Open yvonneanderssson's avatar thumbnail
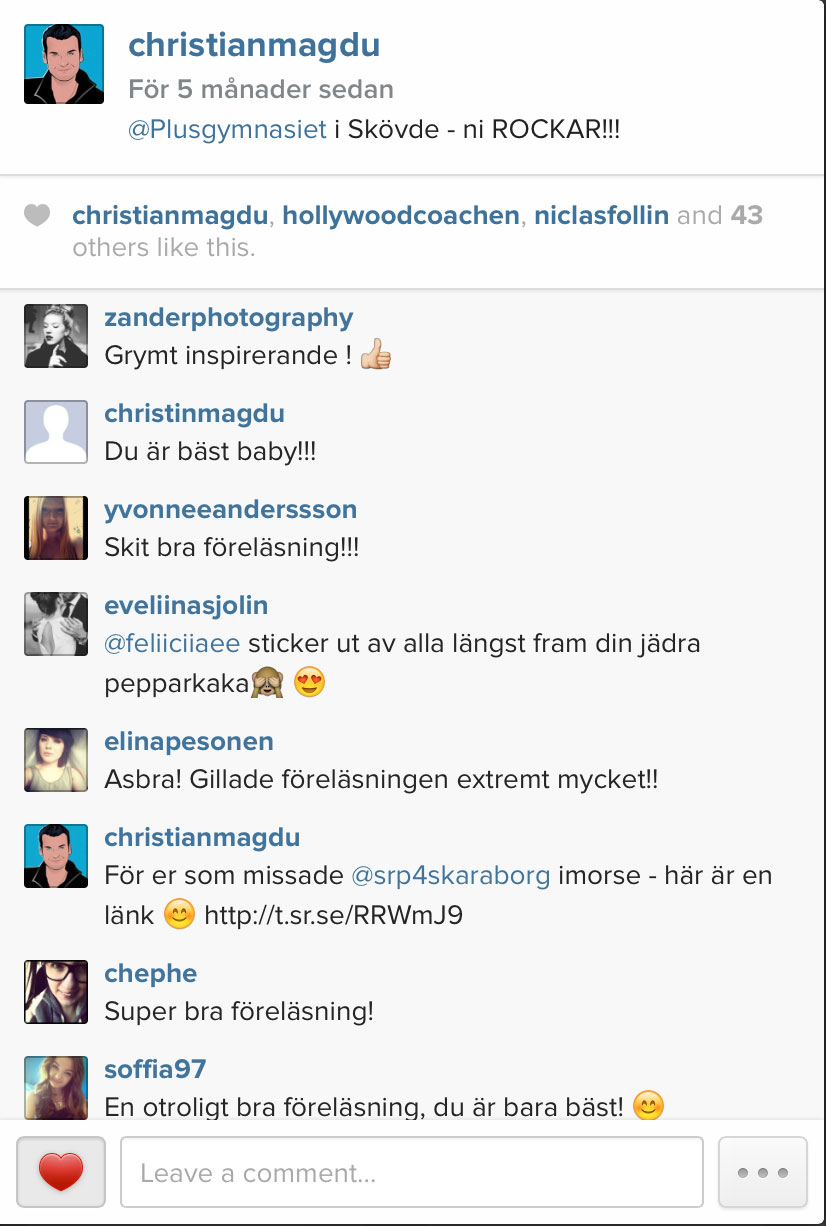 [x=56, y=527]
